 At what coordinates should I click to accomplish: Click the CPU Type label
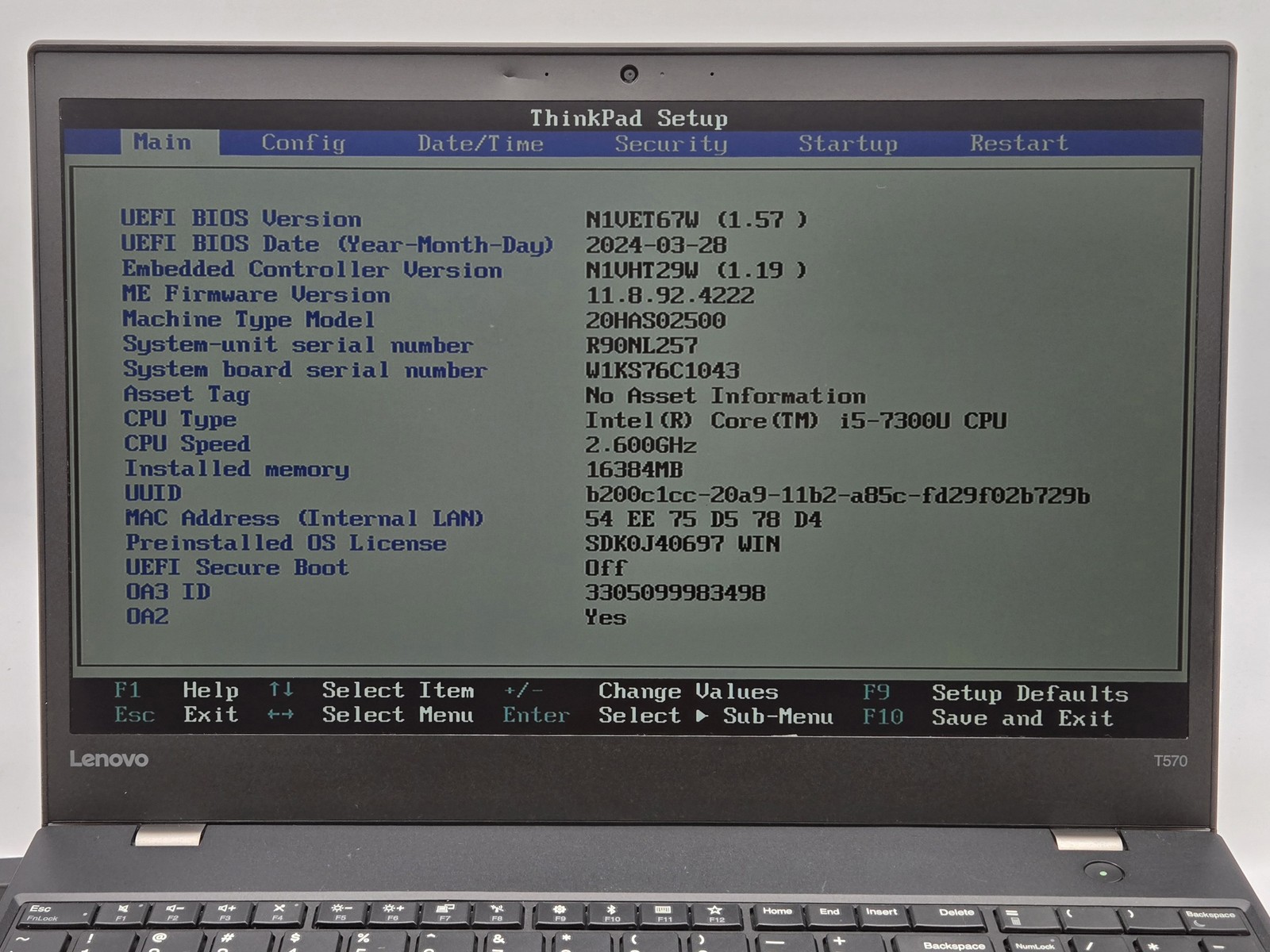click(180, 419)
